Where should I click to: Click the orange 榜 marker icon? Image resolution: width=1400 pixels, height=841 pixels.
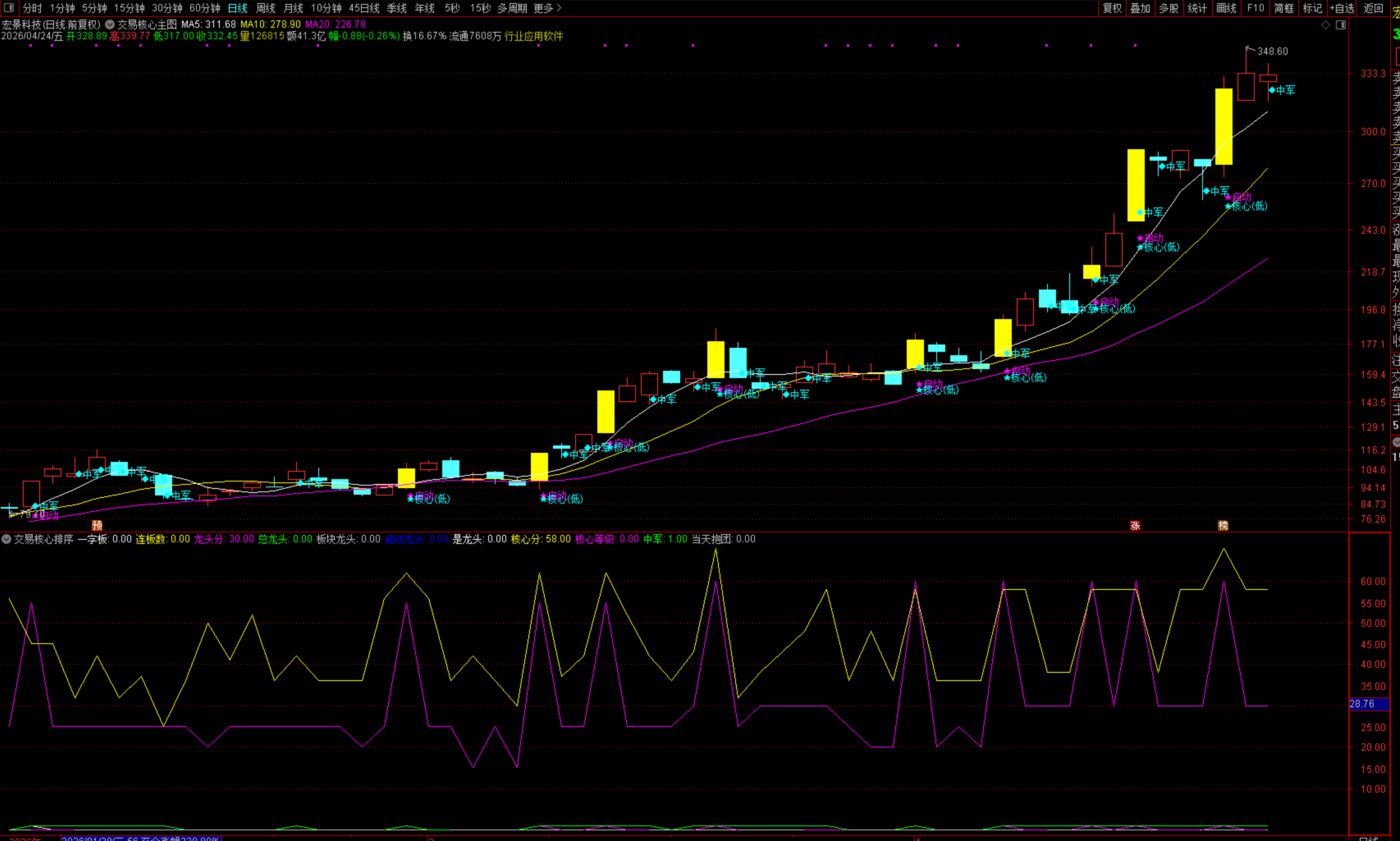pyautogui.click(x=1223, y=525)
